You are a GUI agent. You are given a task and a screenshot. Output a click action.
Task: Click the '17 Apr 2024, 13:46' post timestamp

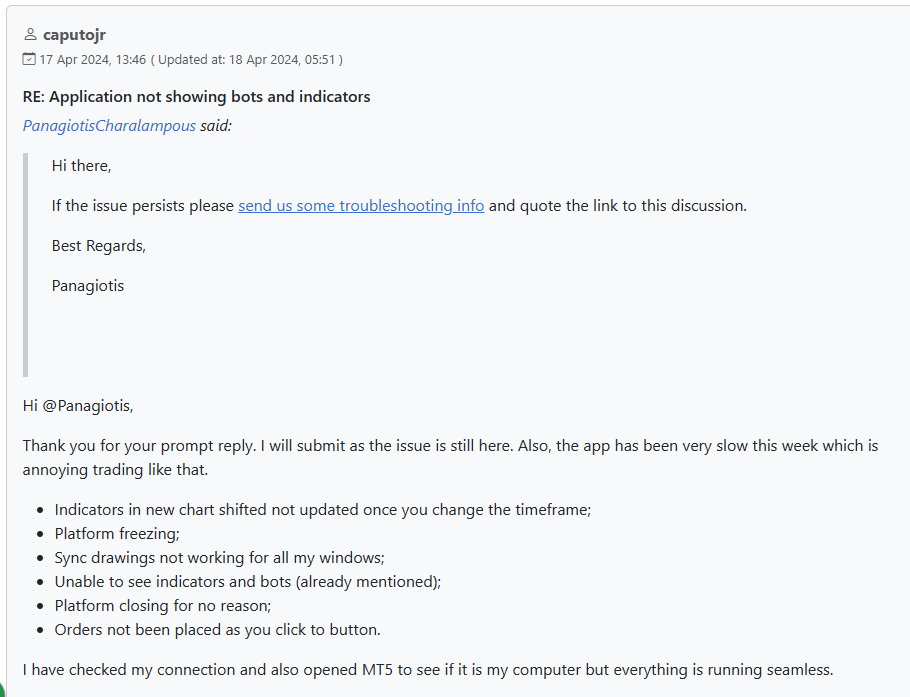(93, 60)
